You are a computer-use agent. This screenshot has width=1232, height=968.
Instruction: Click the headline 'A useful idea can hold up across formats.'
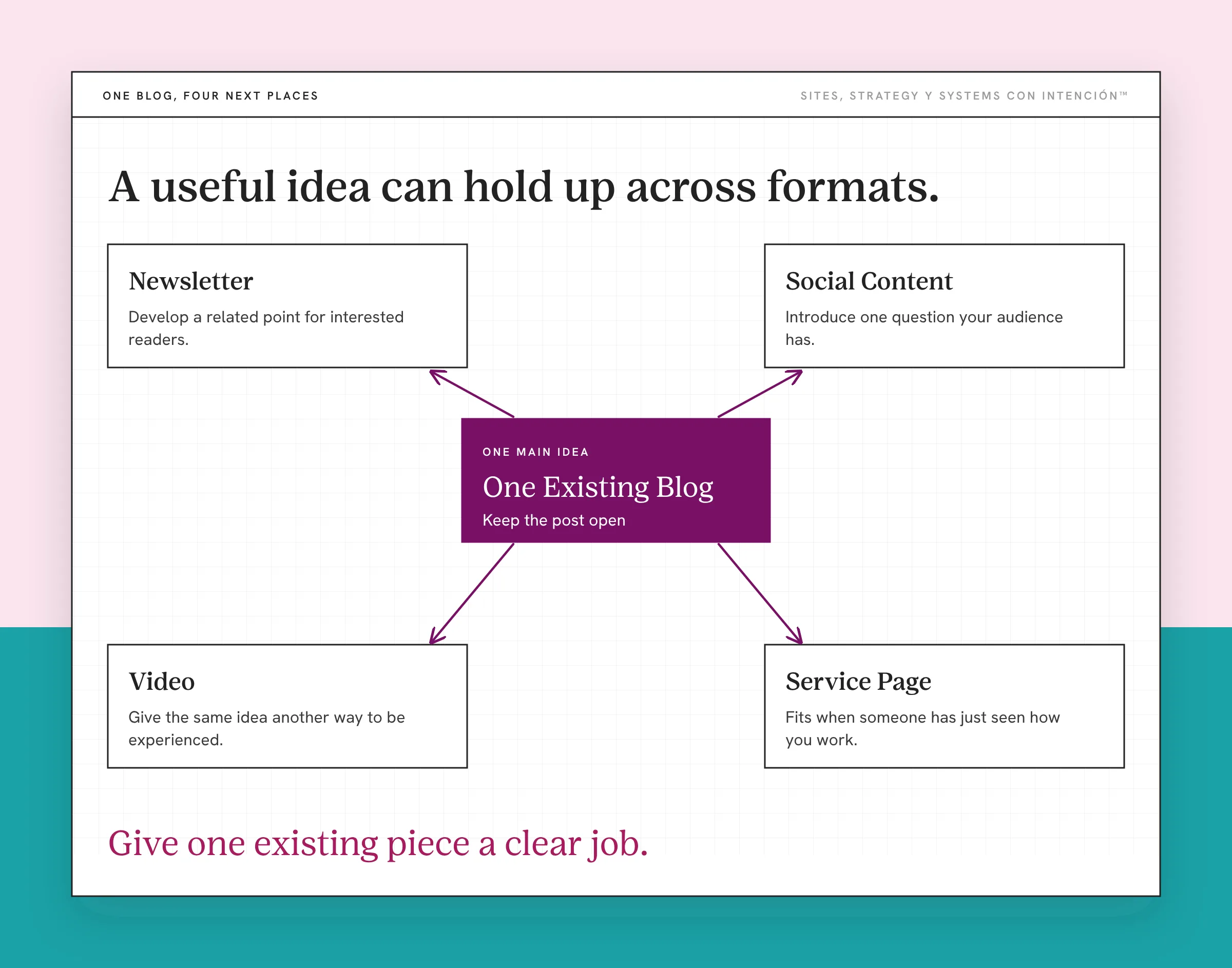point(524,189)
